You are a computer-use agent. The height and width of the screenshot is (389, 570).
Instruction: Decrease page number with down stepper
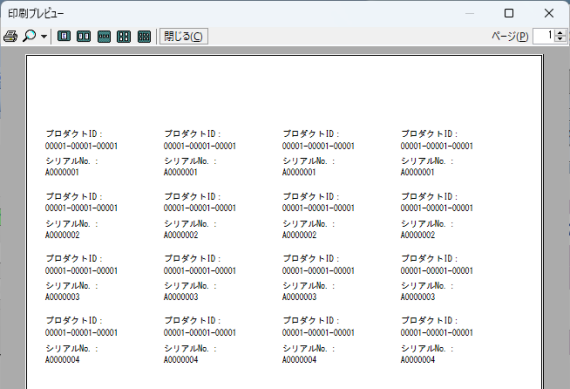(560, 40)
